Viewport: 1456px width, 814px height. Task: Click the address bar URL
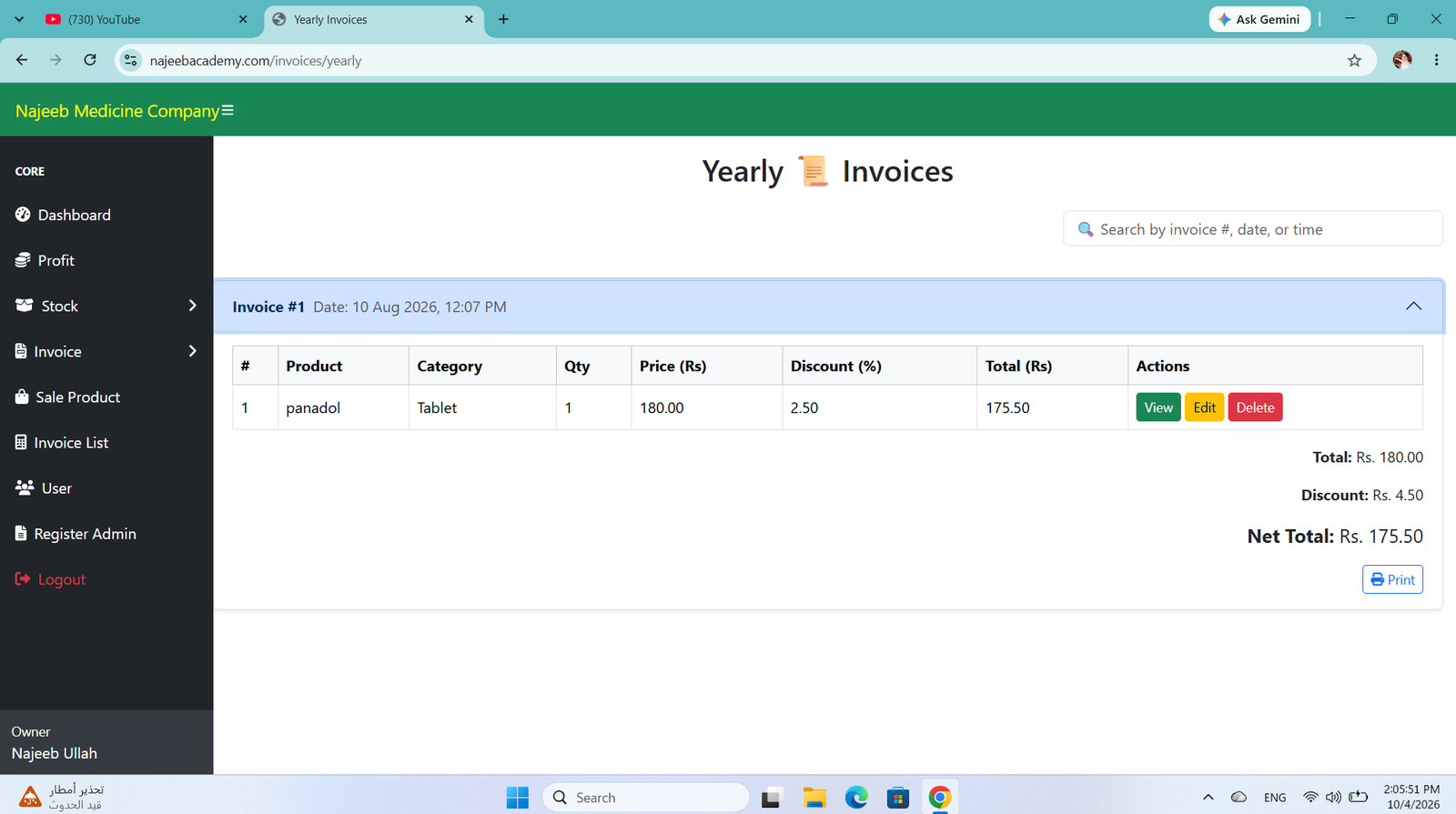256,61
